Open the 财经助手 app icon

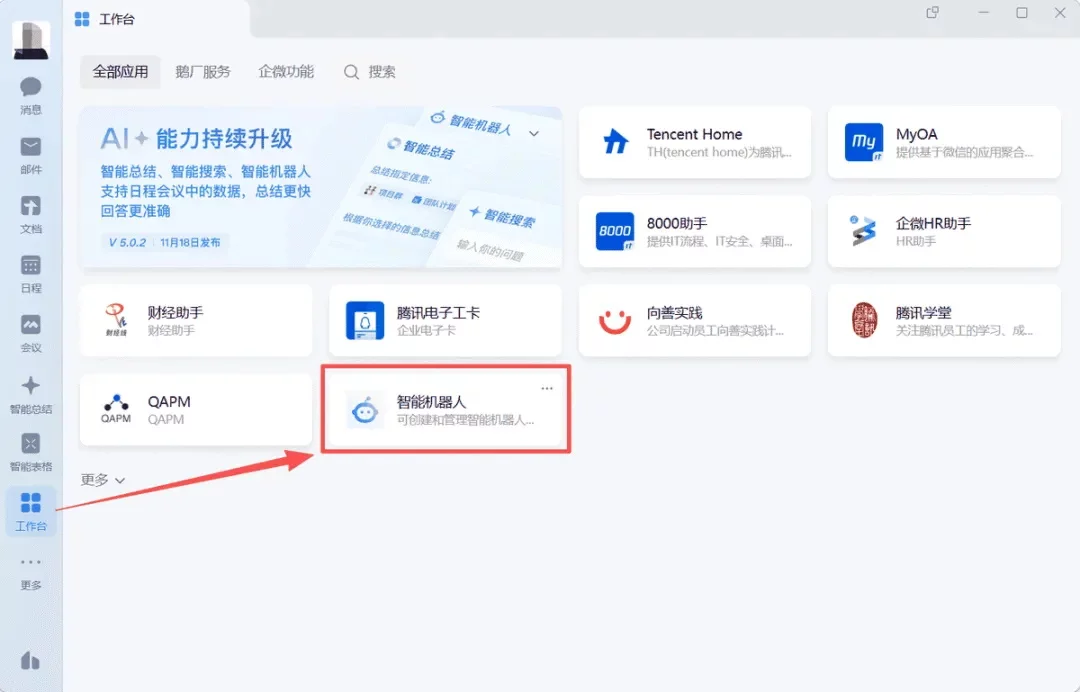tap(116, 320)
